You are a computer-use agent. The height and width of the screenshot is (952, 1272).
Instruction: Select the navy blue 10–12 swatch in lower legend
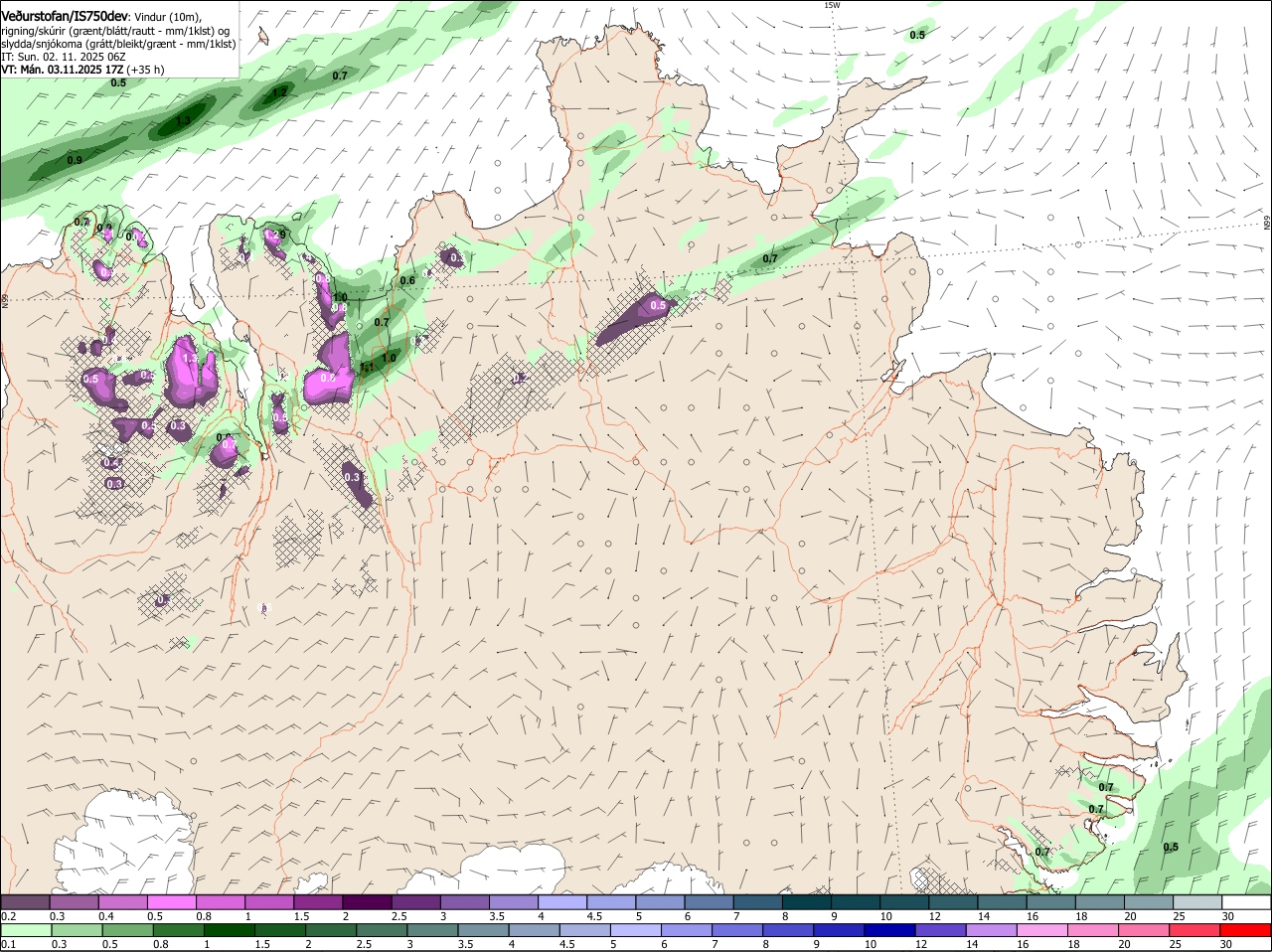(891, 930)
